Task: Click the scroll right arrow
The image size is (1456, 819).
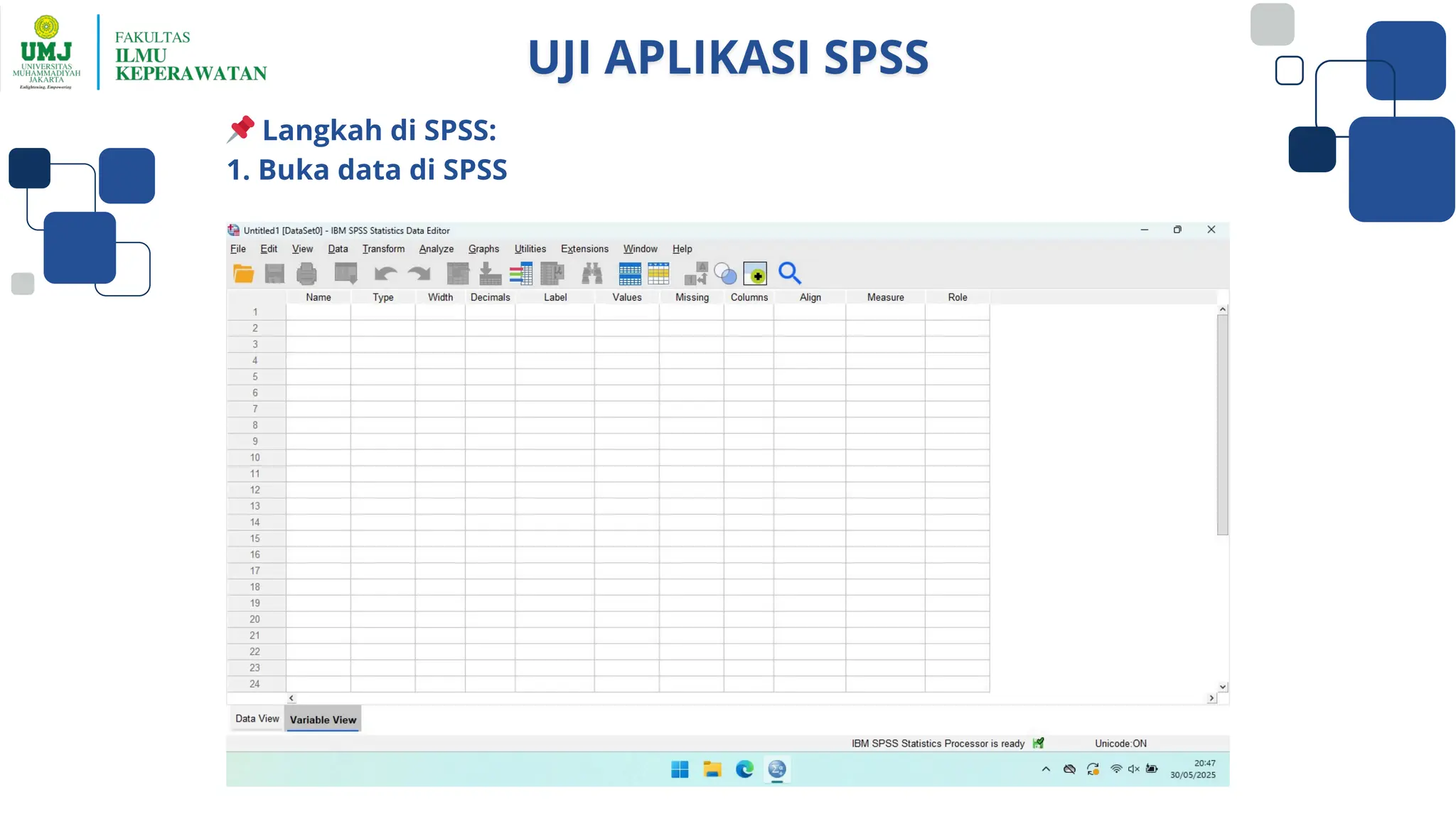Action: pyautogui.click(x=1211, y=698)
